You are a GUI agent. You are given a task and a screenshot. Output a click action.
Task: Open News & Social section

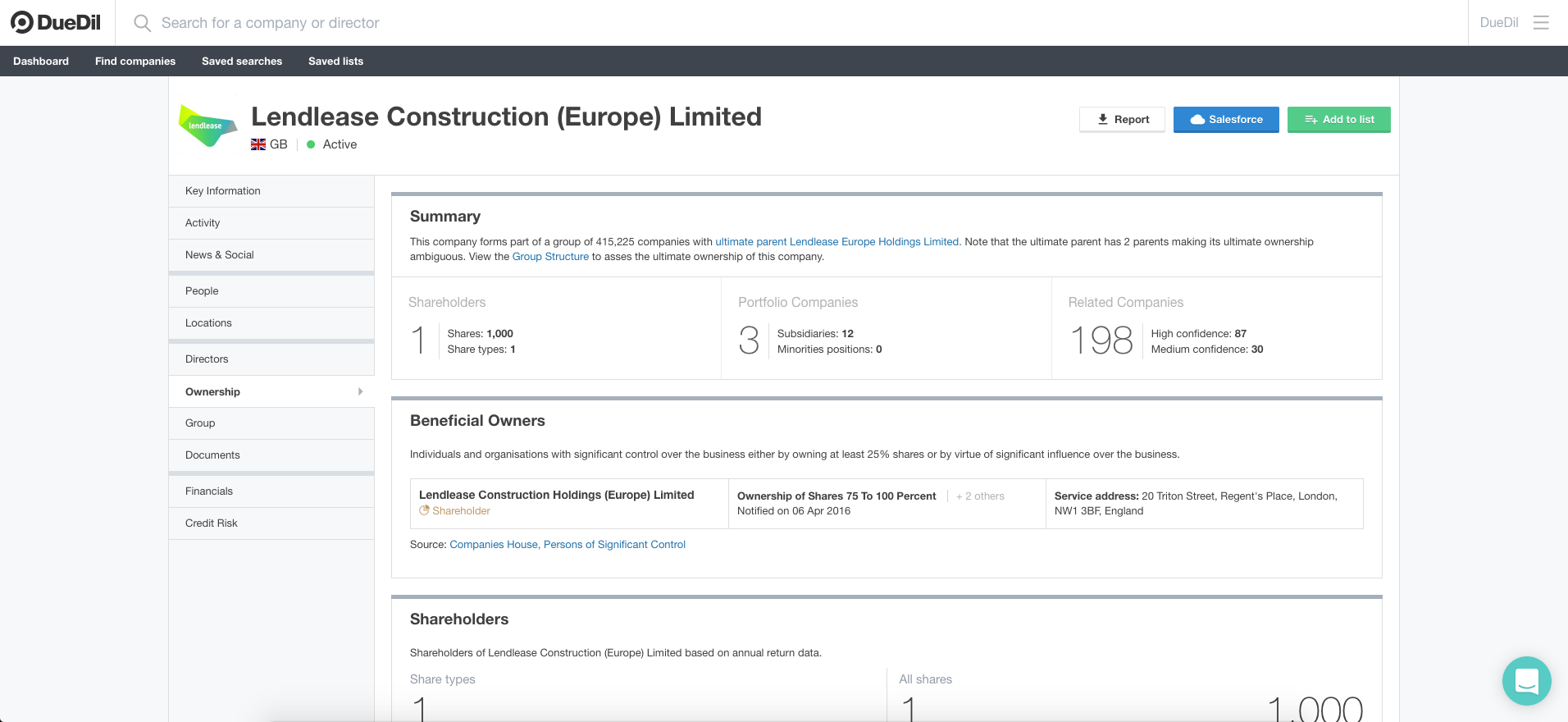(x=271, y=255)
